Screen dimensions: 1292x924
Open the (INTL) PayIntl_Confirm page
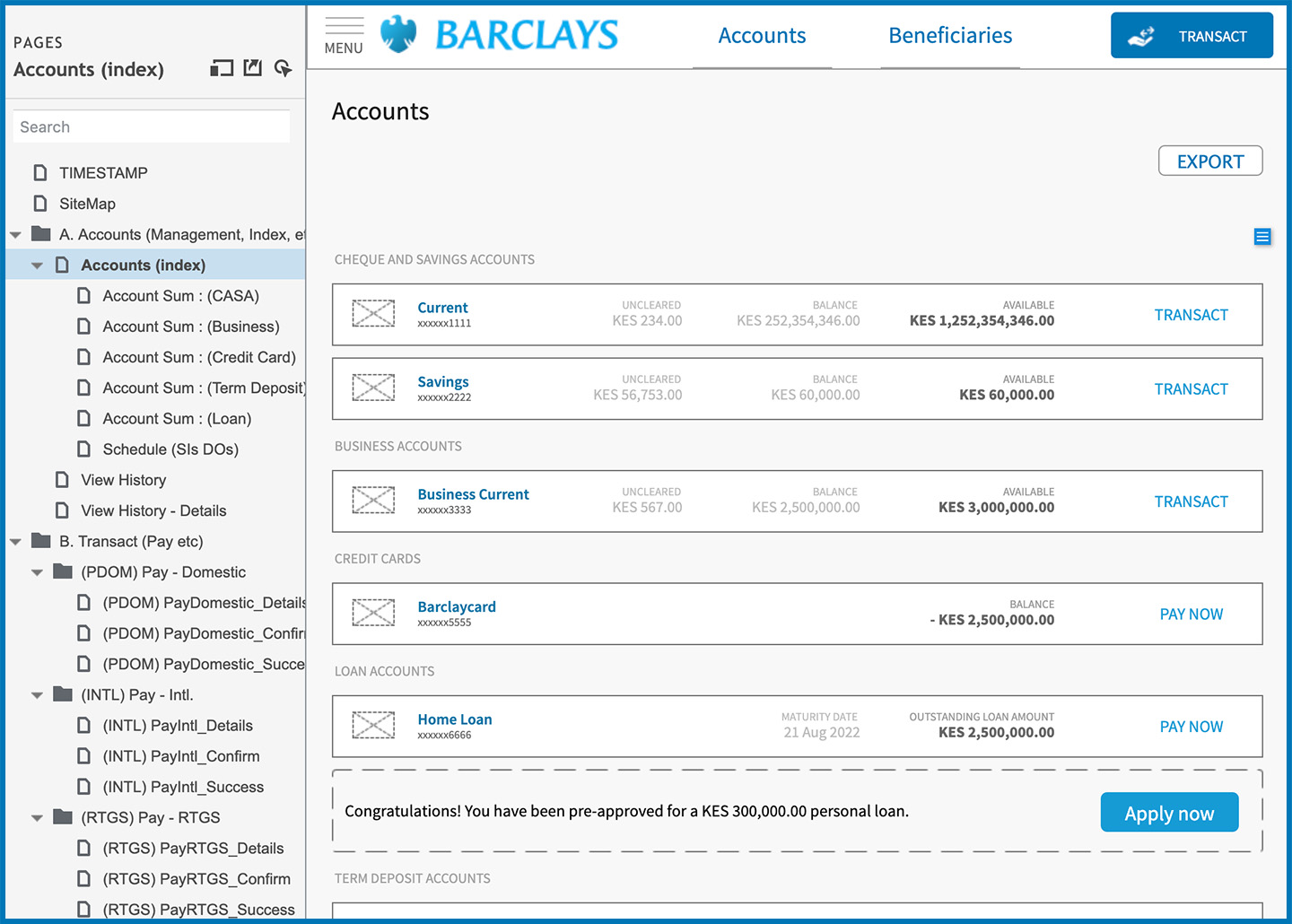pos(181,756)
